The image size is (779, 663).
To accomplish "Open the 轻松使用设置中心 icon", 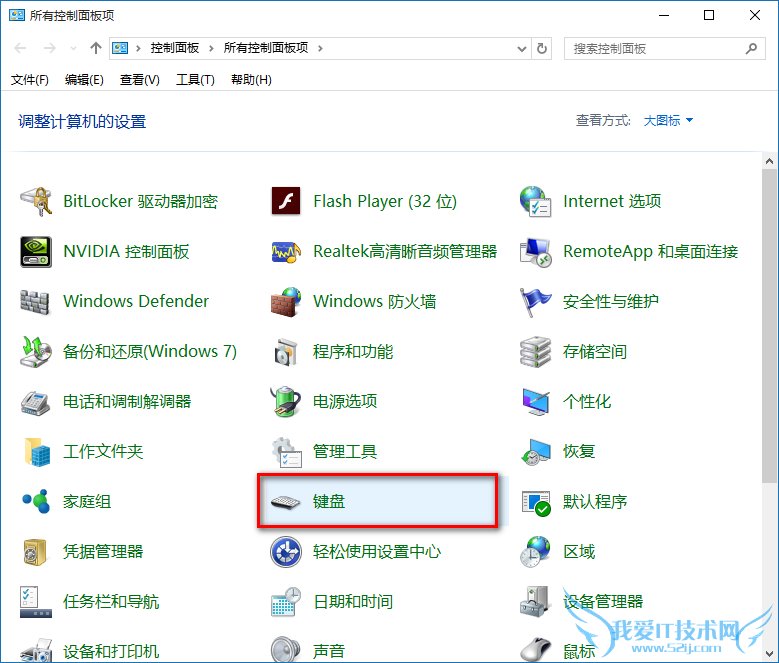I will pos(286,552).
